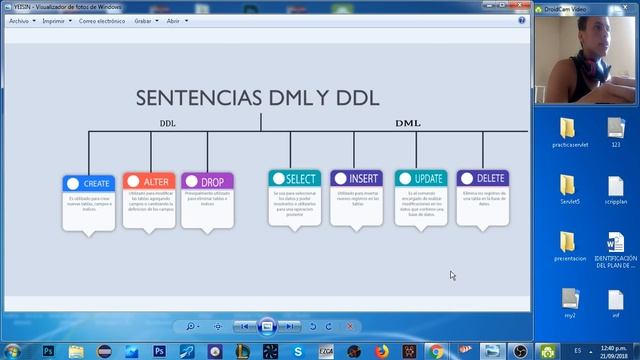Delete the photo with red X
This screenshot has width=640, height=360.
[x=350, y=327]
